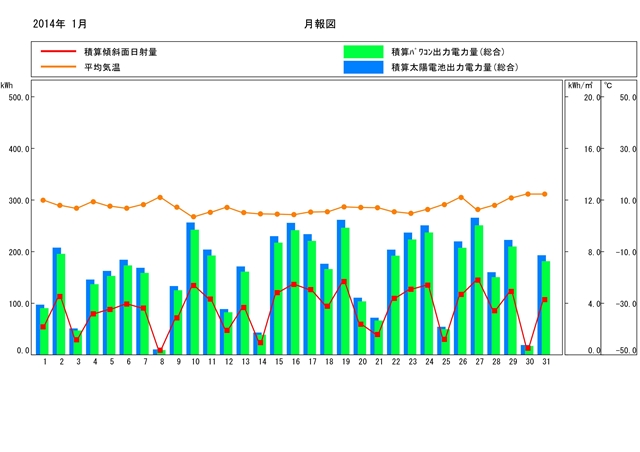Click the 300.0 value on kWh axis

point(19,201)
